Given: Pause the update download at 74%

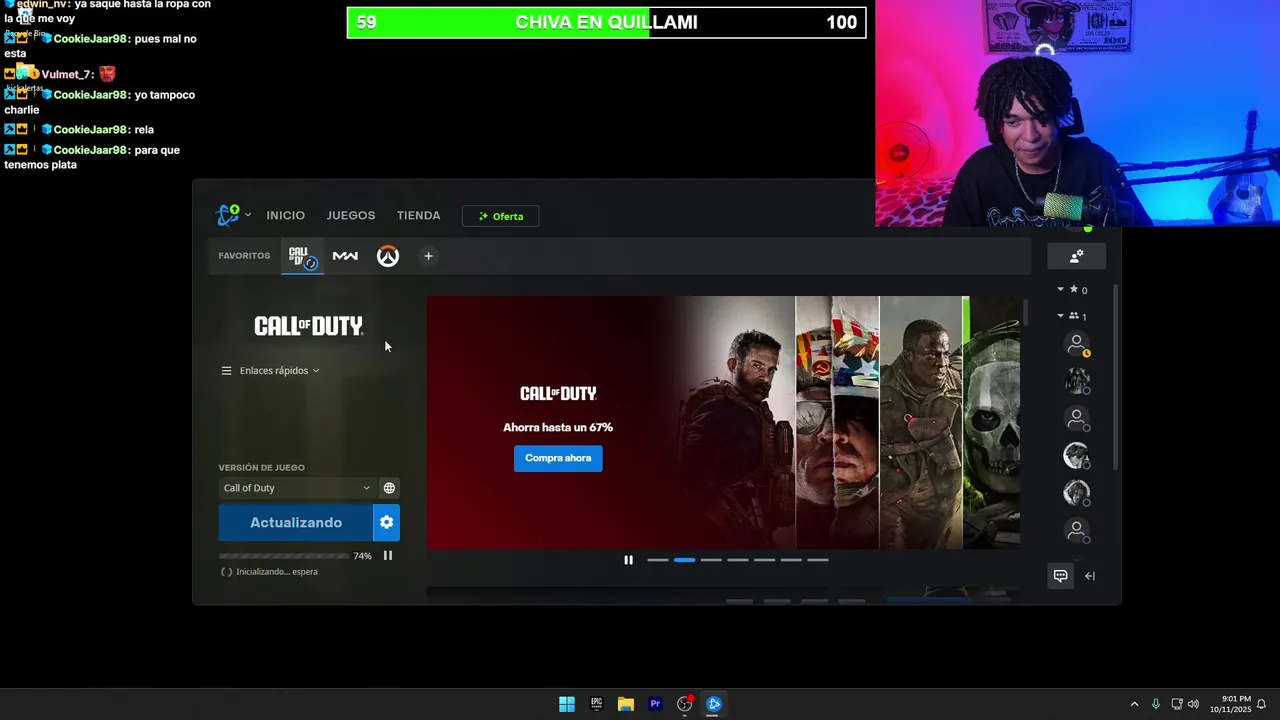Looking at the screenshot, I should [388, 556].
